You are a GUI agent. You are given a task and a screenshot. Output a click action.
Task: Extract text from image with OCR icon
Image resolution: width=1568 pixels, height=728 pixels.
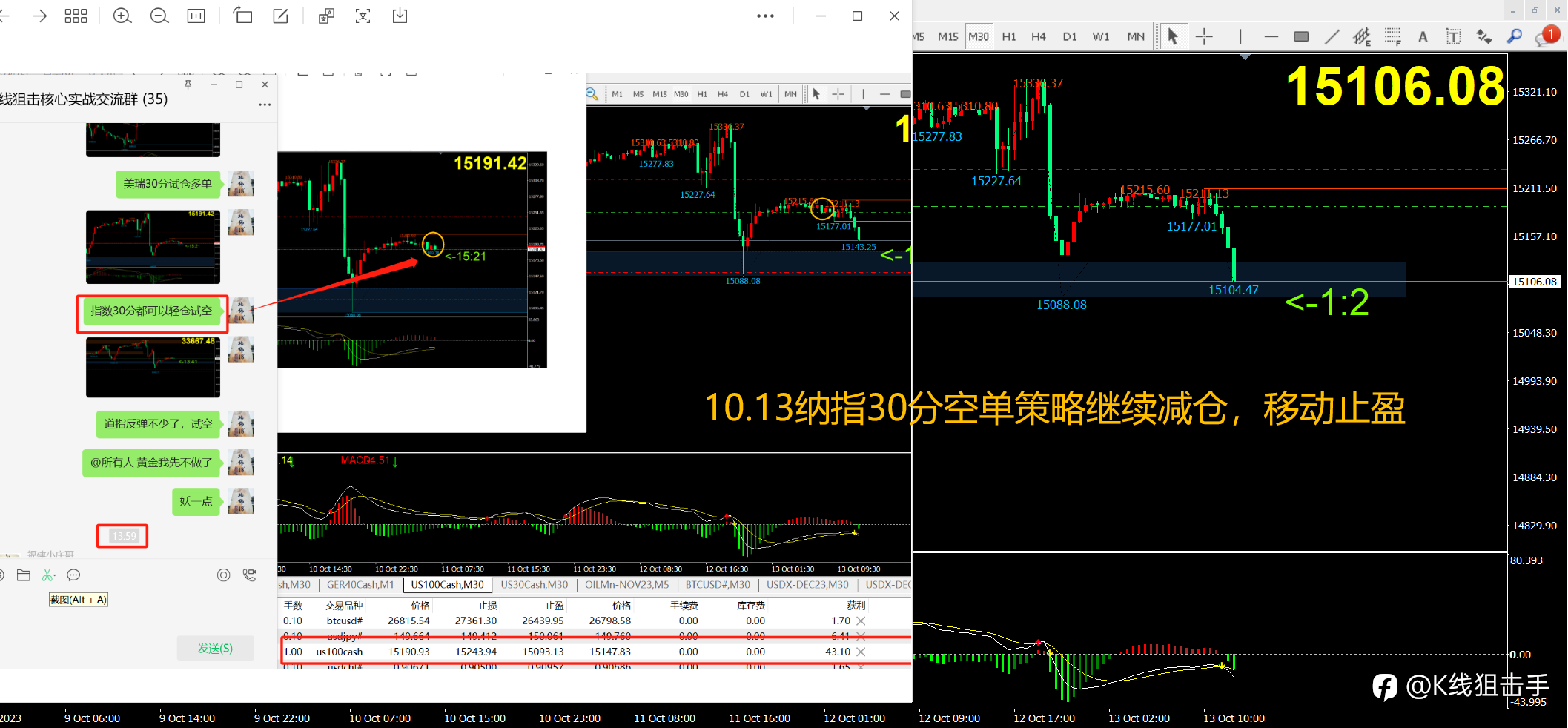[x=363, y=16]
